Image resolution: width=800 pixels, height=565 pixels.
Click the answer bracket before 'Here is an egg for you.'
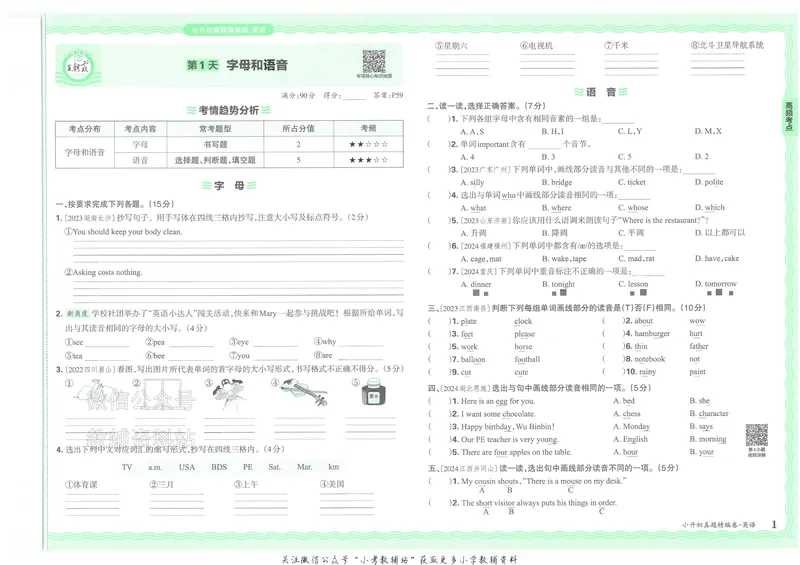(x=440, y=401)
